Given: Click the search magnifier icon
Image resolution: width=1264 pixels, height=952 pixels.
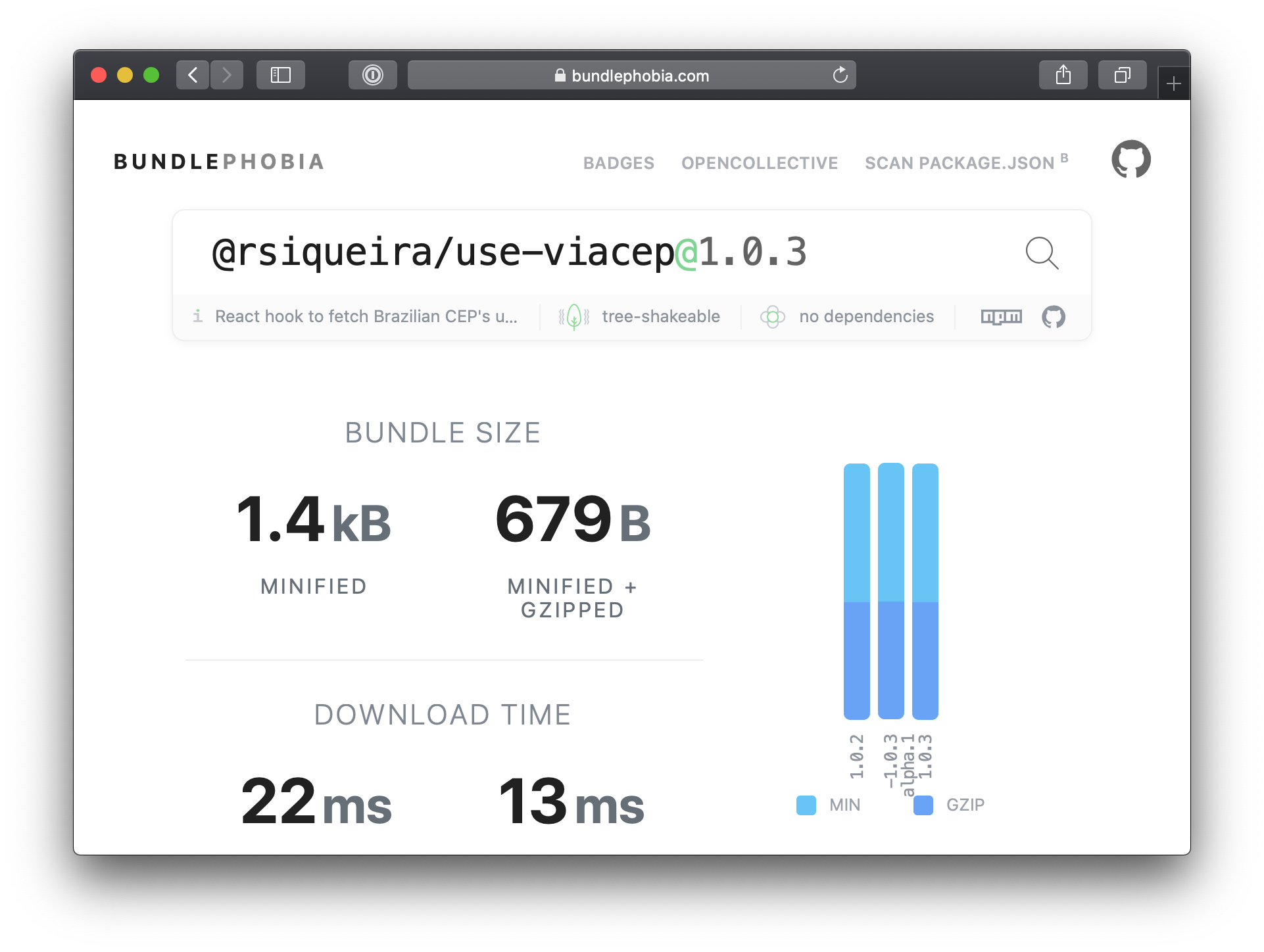Looking at the screenshot, I should click(1042, 254).
